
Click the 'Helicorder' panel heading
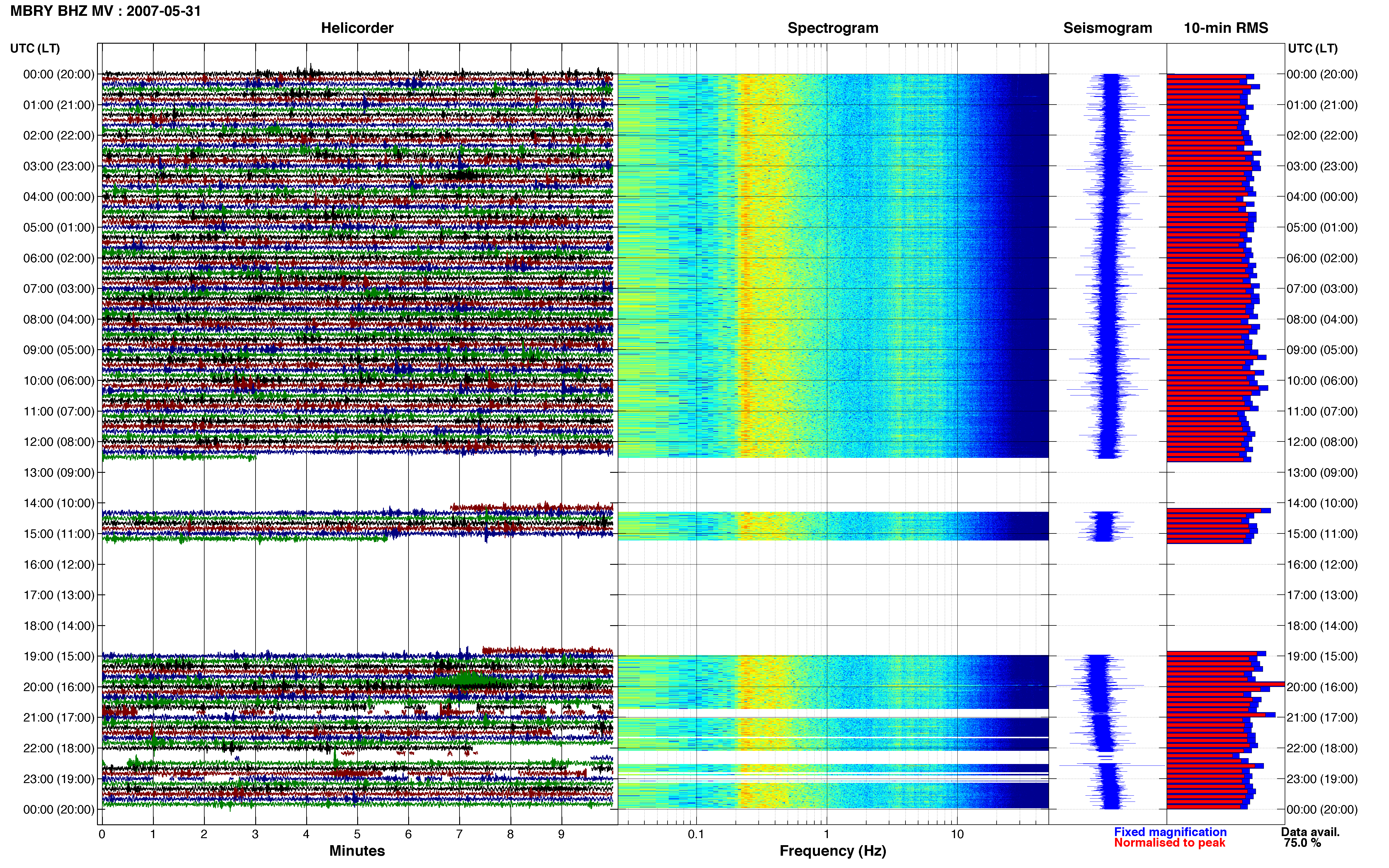(357, 28)
